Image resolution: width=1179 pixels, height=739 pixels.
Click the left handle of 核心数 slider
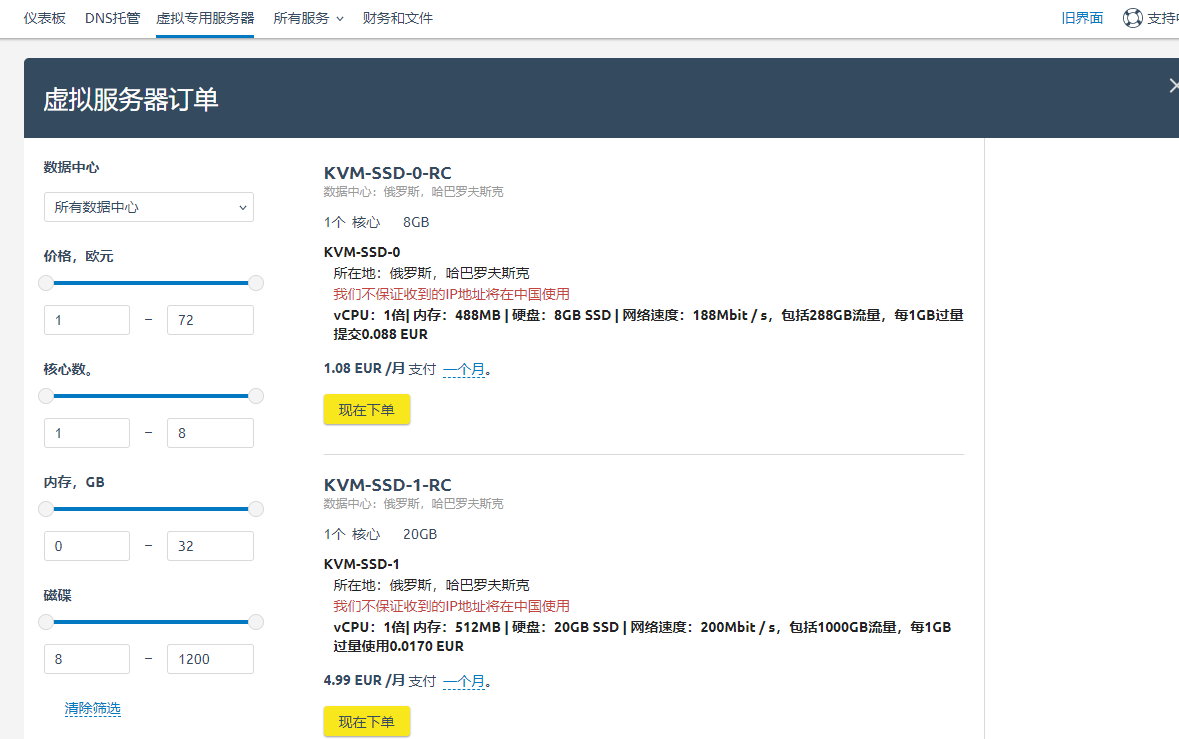(46, 396)
